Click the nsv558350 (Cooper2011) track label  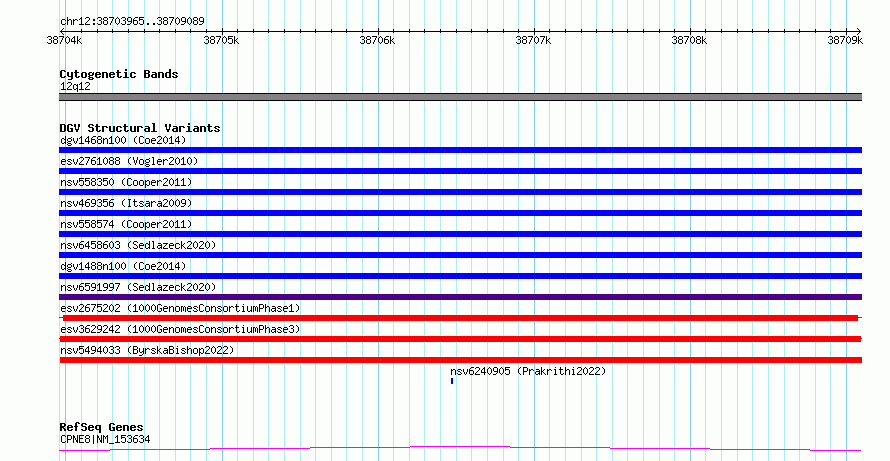click(x=126, y=182)
